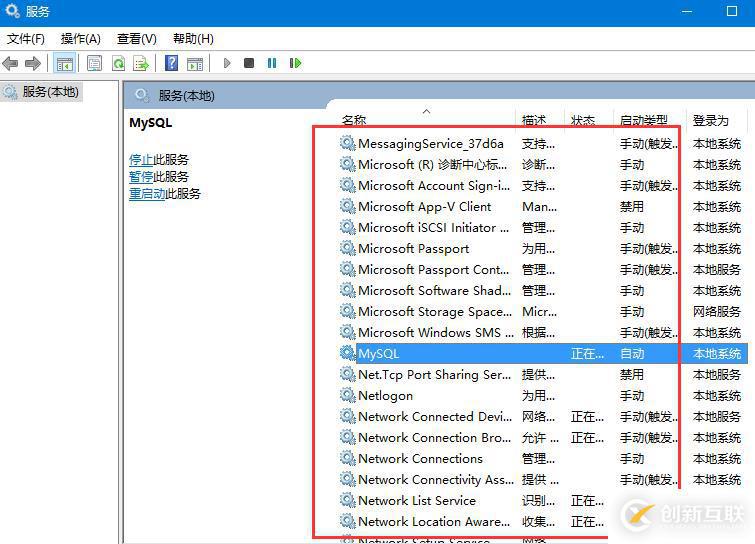755x544 pixels.
Task: Select the Network Connected Devi... row
Action: [x=543, y=416]
